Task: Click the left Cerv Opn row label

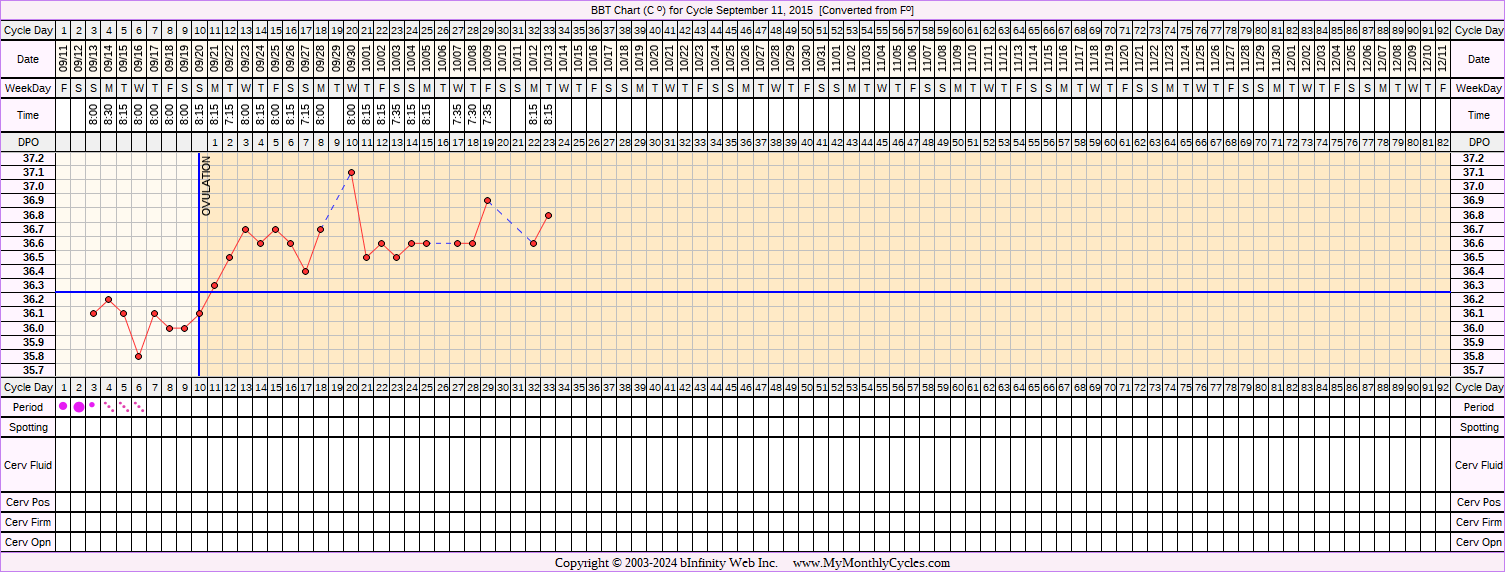Action: coord(28,542)
